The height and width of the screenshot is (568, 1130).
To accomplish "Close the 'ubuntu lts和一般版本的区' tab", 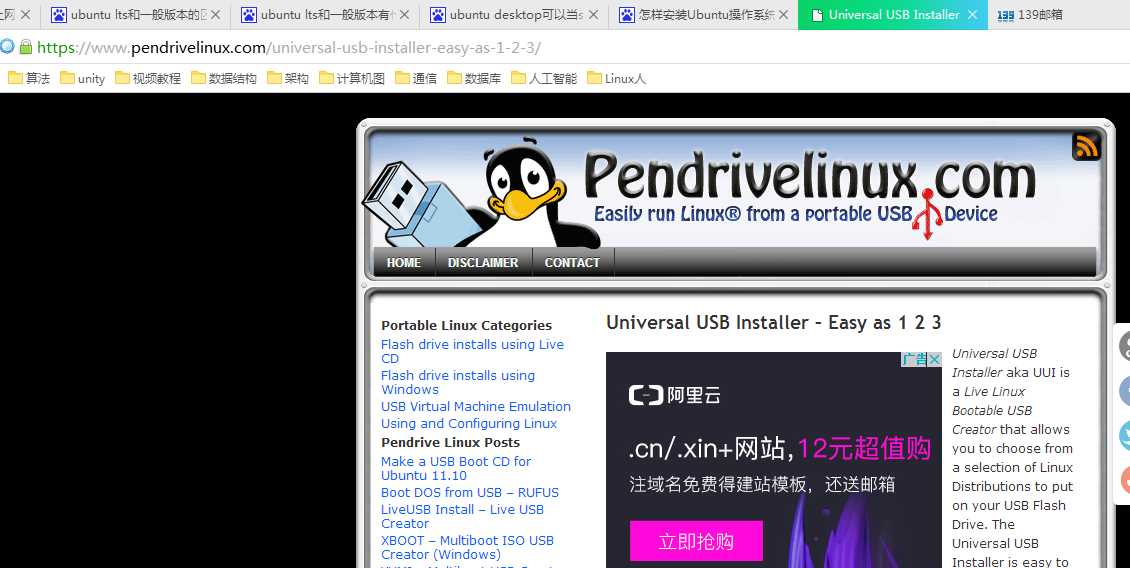I will click(x=215, y=14).
